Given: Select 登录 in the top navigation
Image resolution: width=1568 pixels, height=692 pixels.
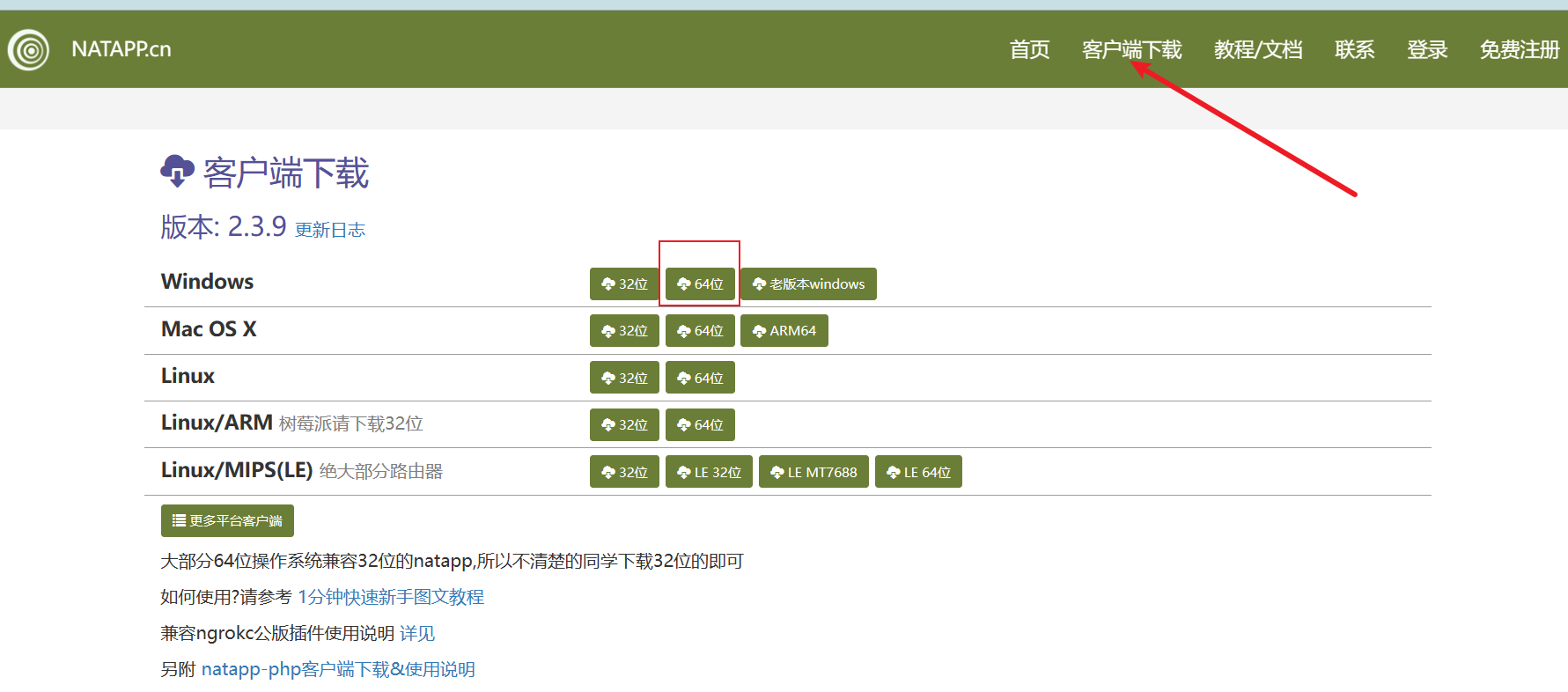Looking at the screenshot, I should [x=1427, y=50].
